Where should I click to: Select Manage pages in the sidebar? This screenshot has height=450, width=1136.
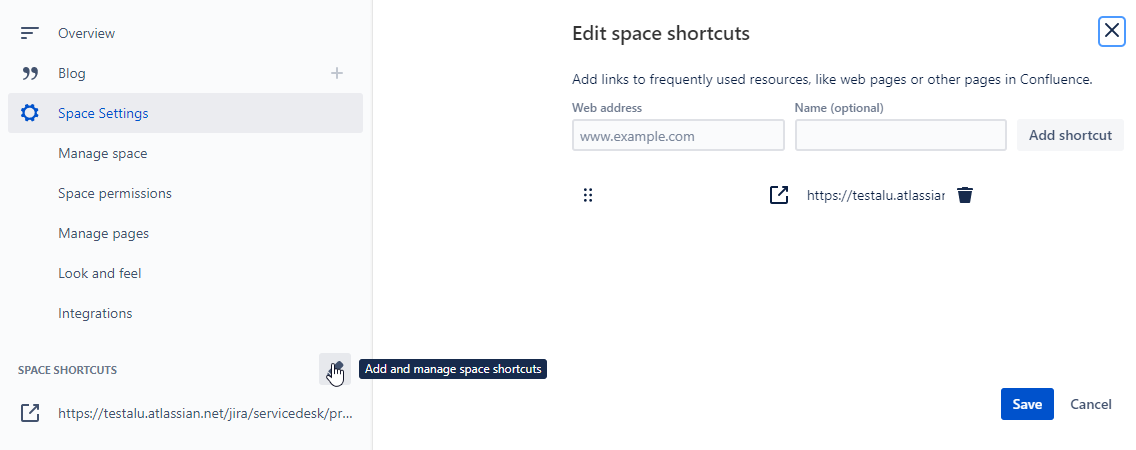coord(103,233)
